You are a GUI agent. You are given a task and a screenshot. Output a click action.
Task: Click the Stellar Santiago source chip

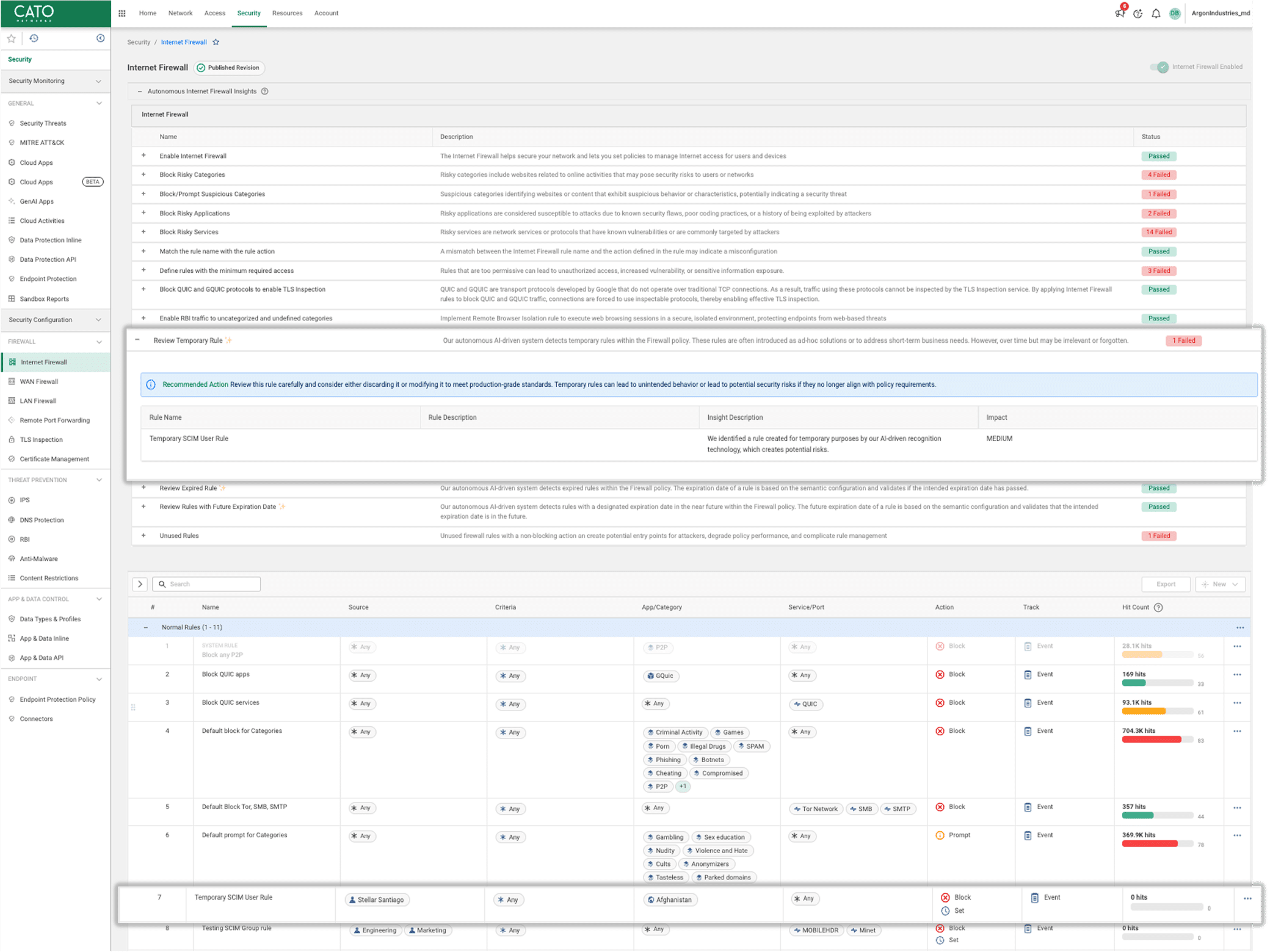(377, 900)
